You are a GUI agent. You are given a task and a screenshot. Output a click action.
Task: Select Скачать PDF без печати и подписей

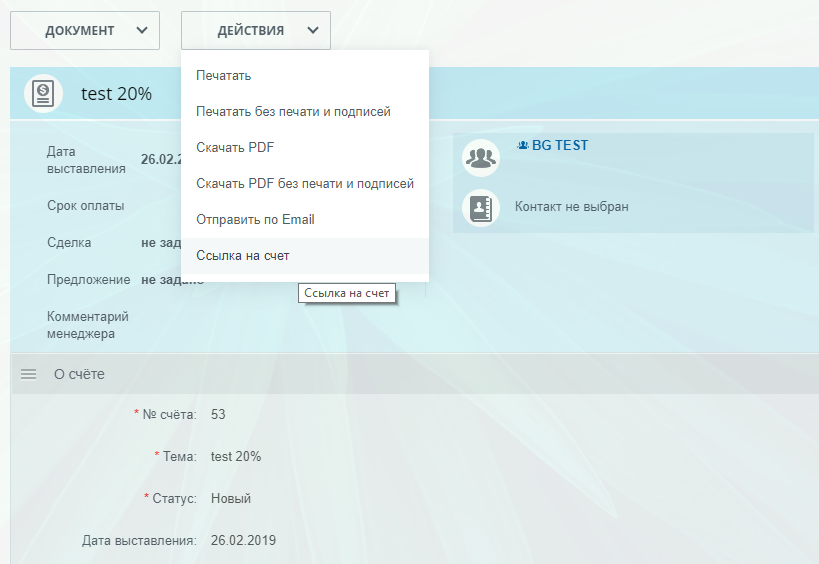coord(305,184)
